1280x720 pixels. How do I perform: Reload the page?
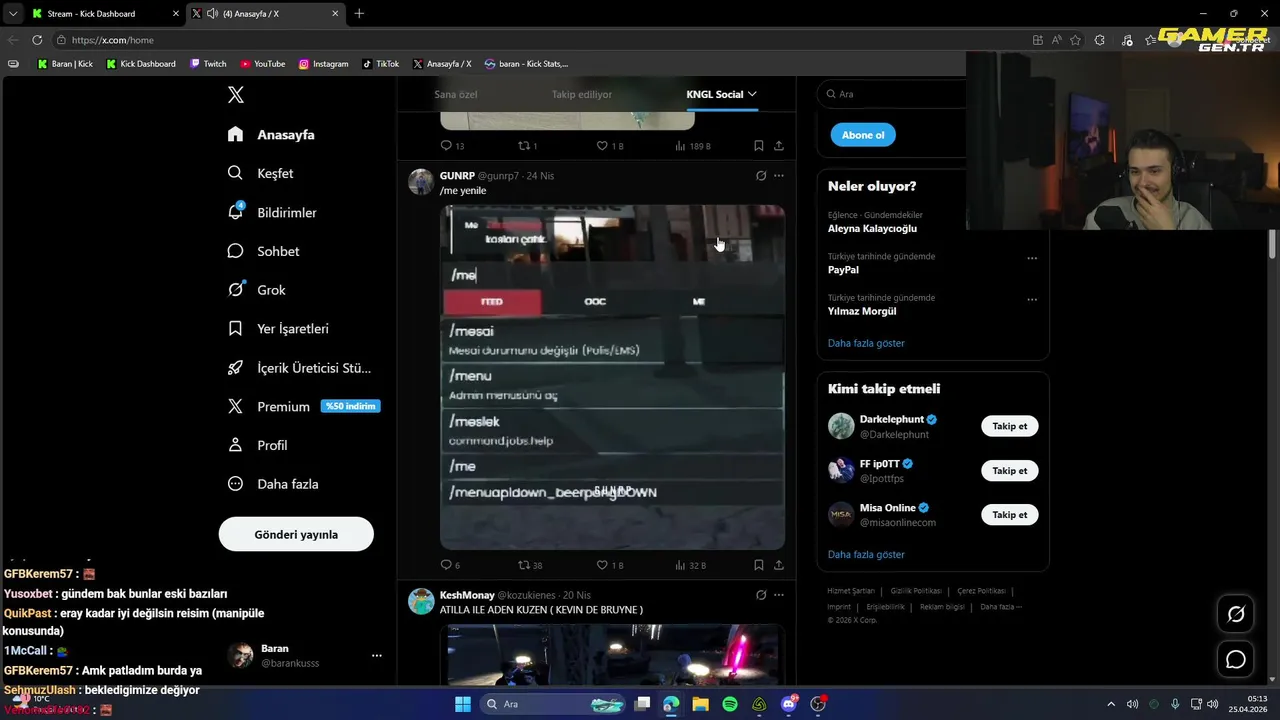[x=37, y=40]
